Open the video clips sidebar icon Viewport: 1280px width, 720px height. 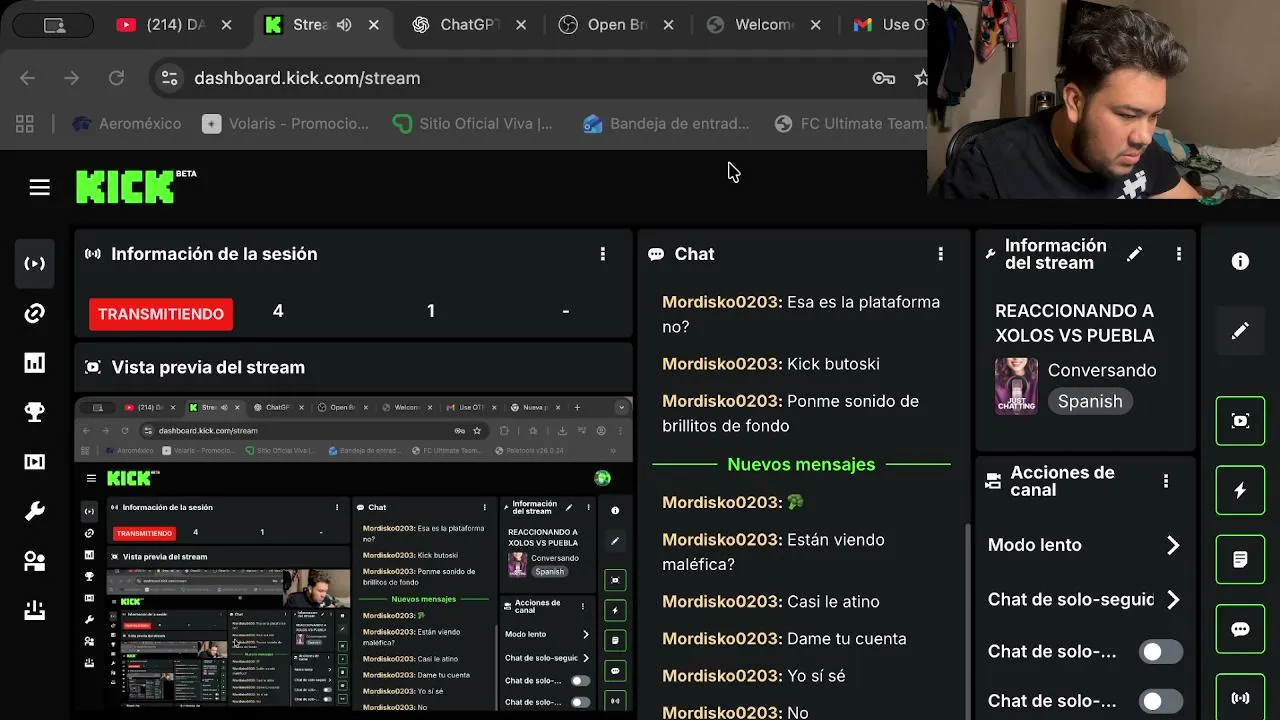[35, 461]
